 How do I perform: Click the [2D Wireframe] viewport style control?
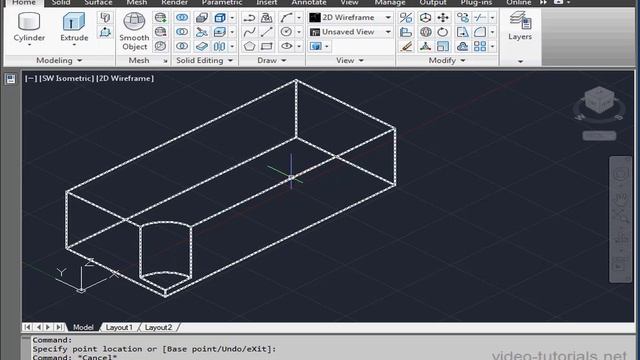click(x=125, y=78)
